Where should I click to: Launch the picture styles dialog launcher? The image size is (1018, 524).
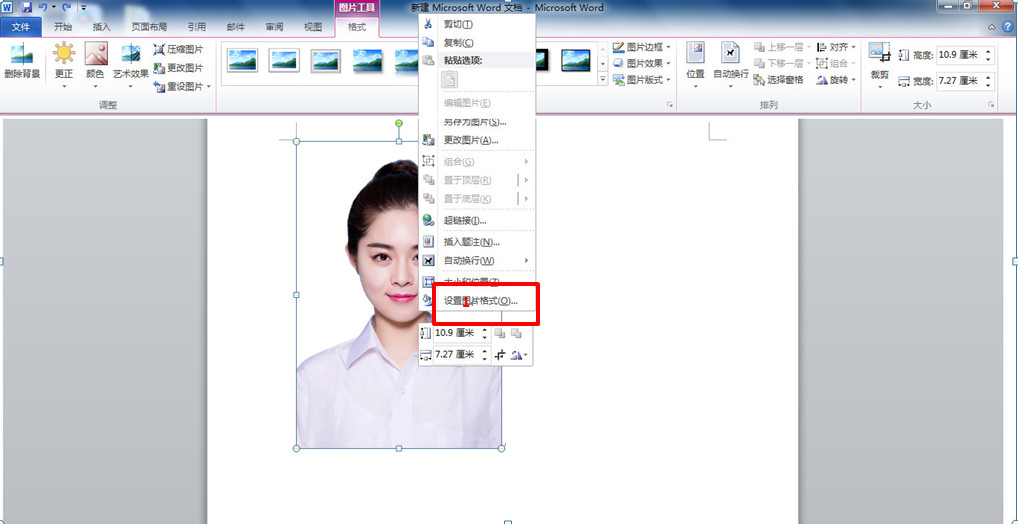coord(669,104)
